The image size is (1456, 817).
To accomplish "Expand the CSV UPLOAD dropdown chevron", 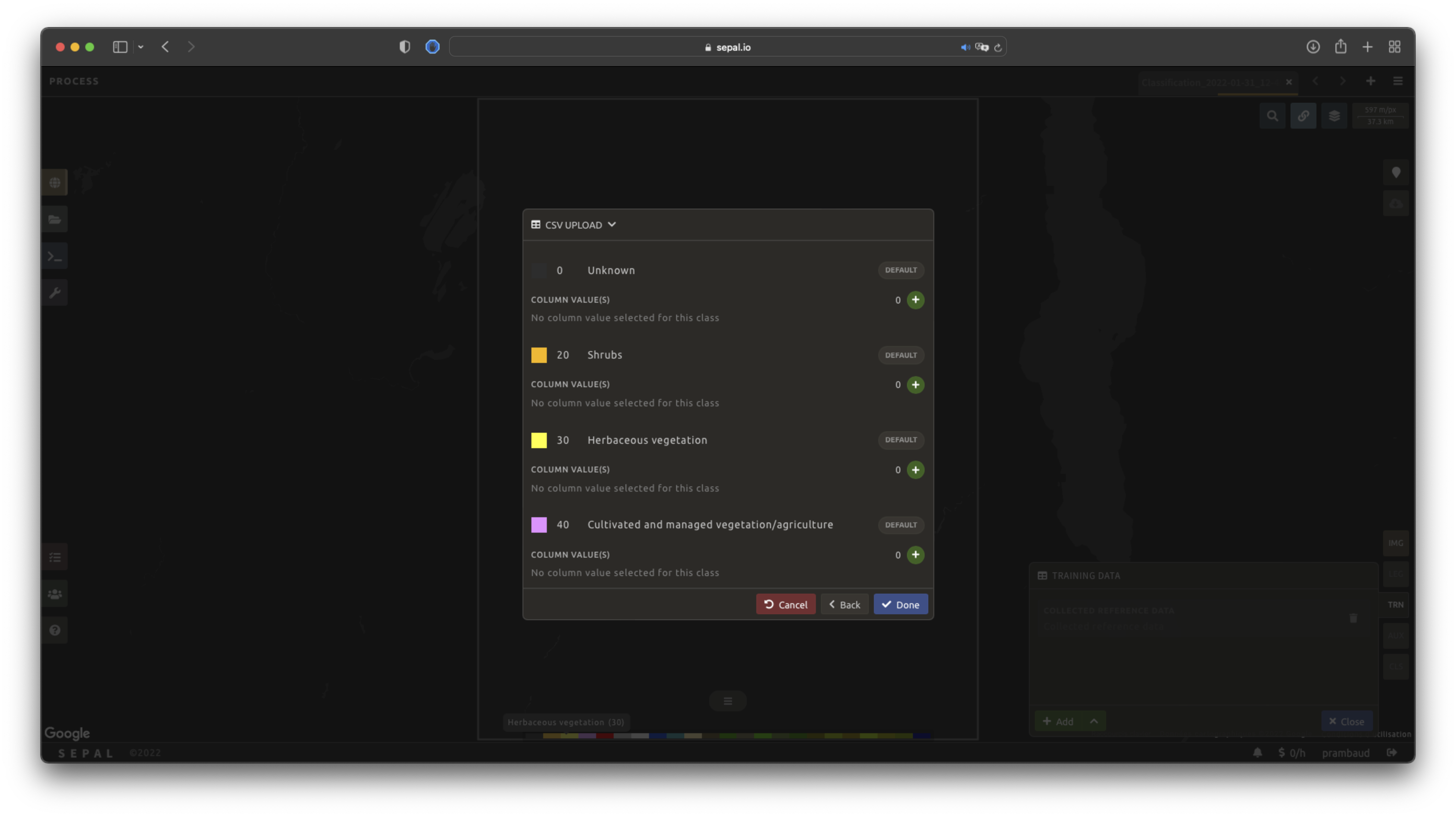I will tap(612, 225).
